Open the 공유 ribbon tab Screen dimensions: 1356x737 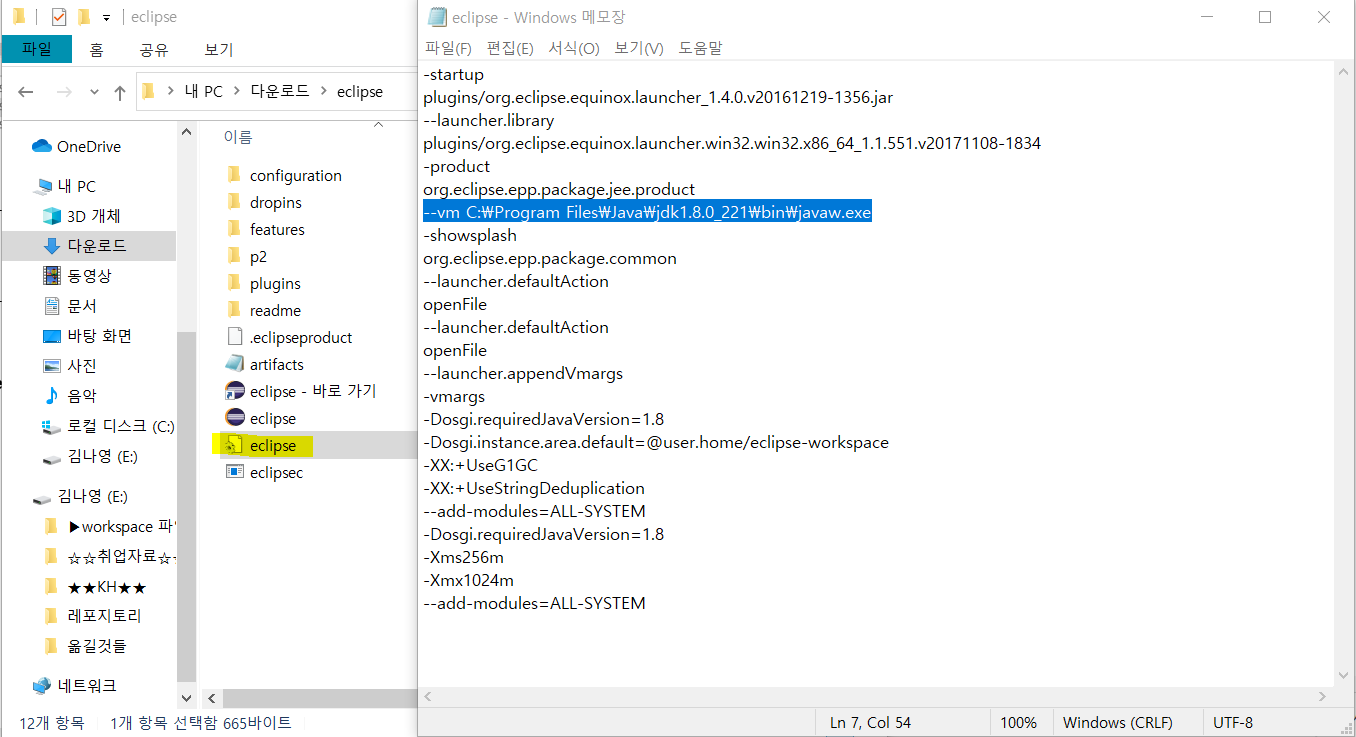coord(154,49)
